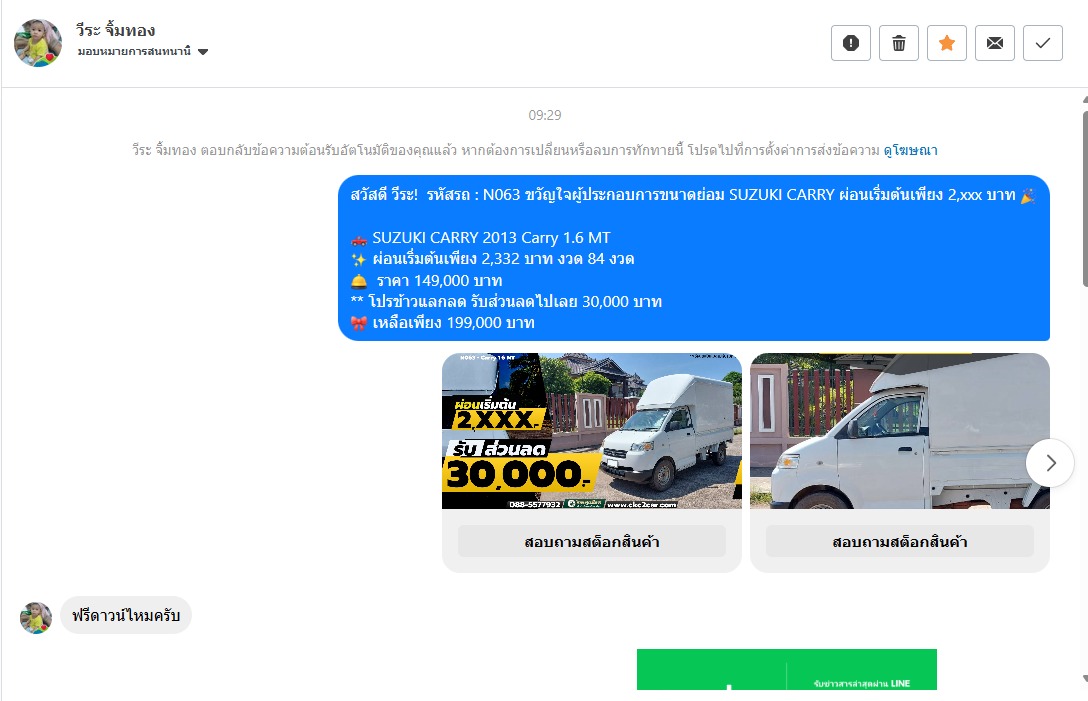The width and height of the screenshot is (1088, 701).
Task: Open the green LINE banner image
Action: pyautogui.click(x=787, y=669)
